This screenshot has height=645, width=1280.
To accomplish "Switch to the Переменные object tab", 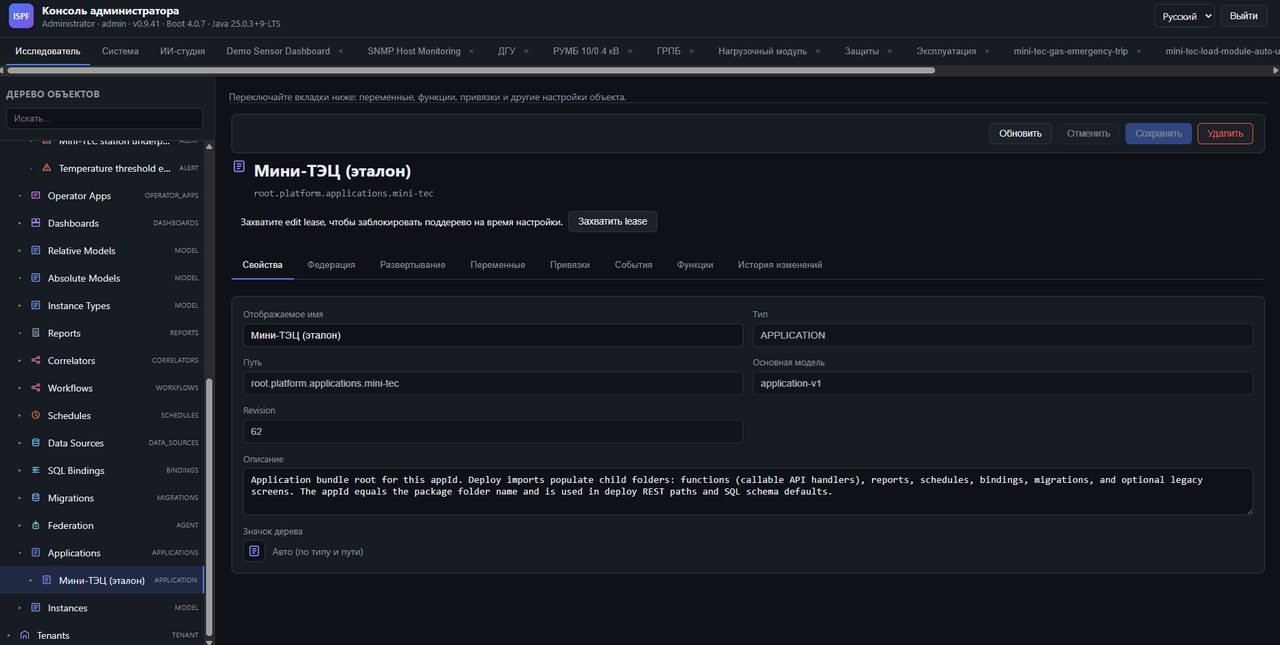I will pos(498,265).
